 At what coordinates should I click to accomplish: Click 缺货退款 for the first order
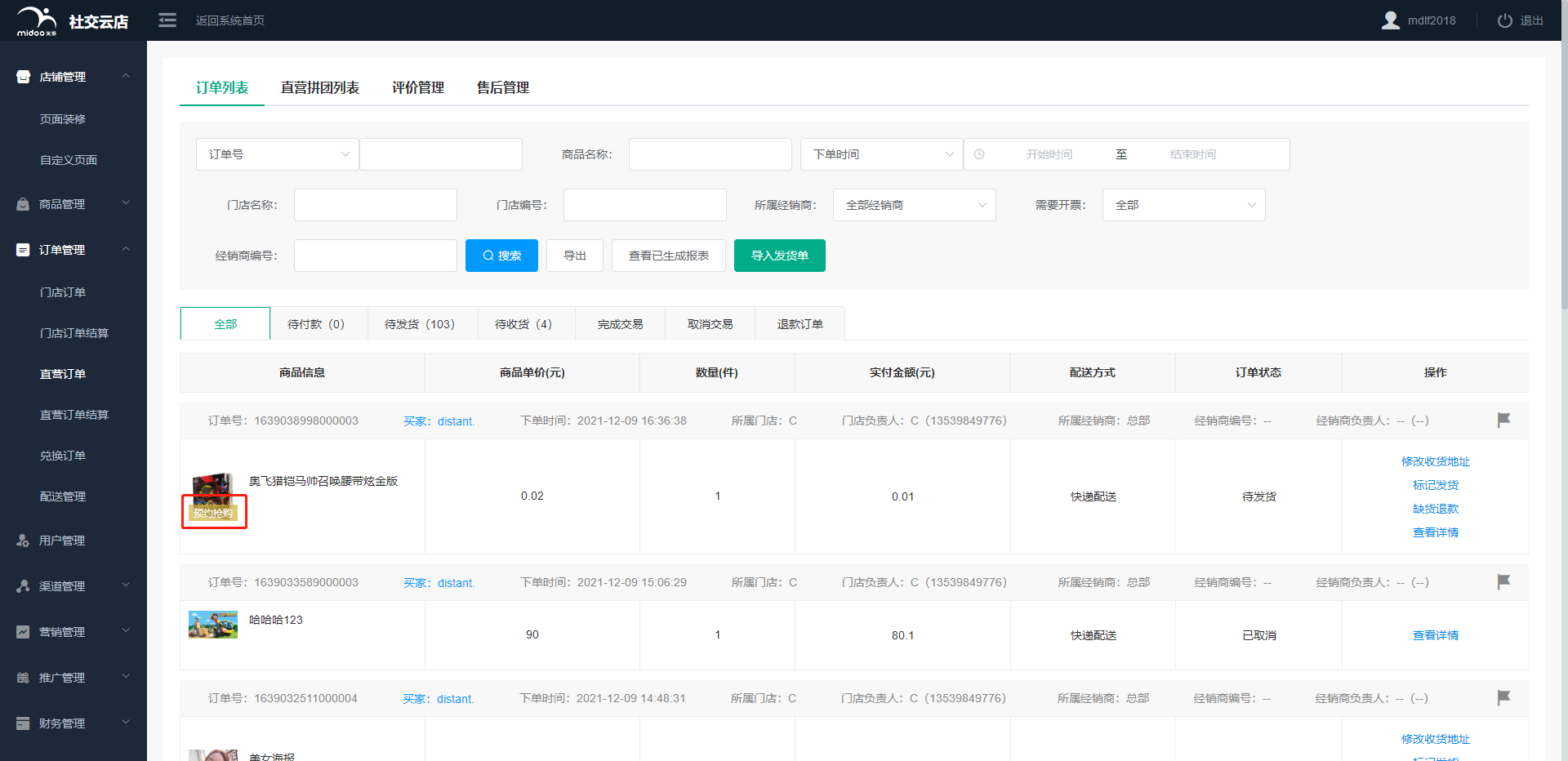[1436, 509]
